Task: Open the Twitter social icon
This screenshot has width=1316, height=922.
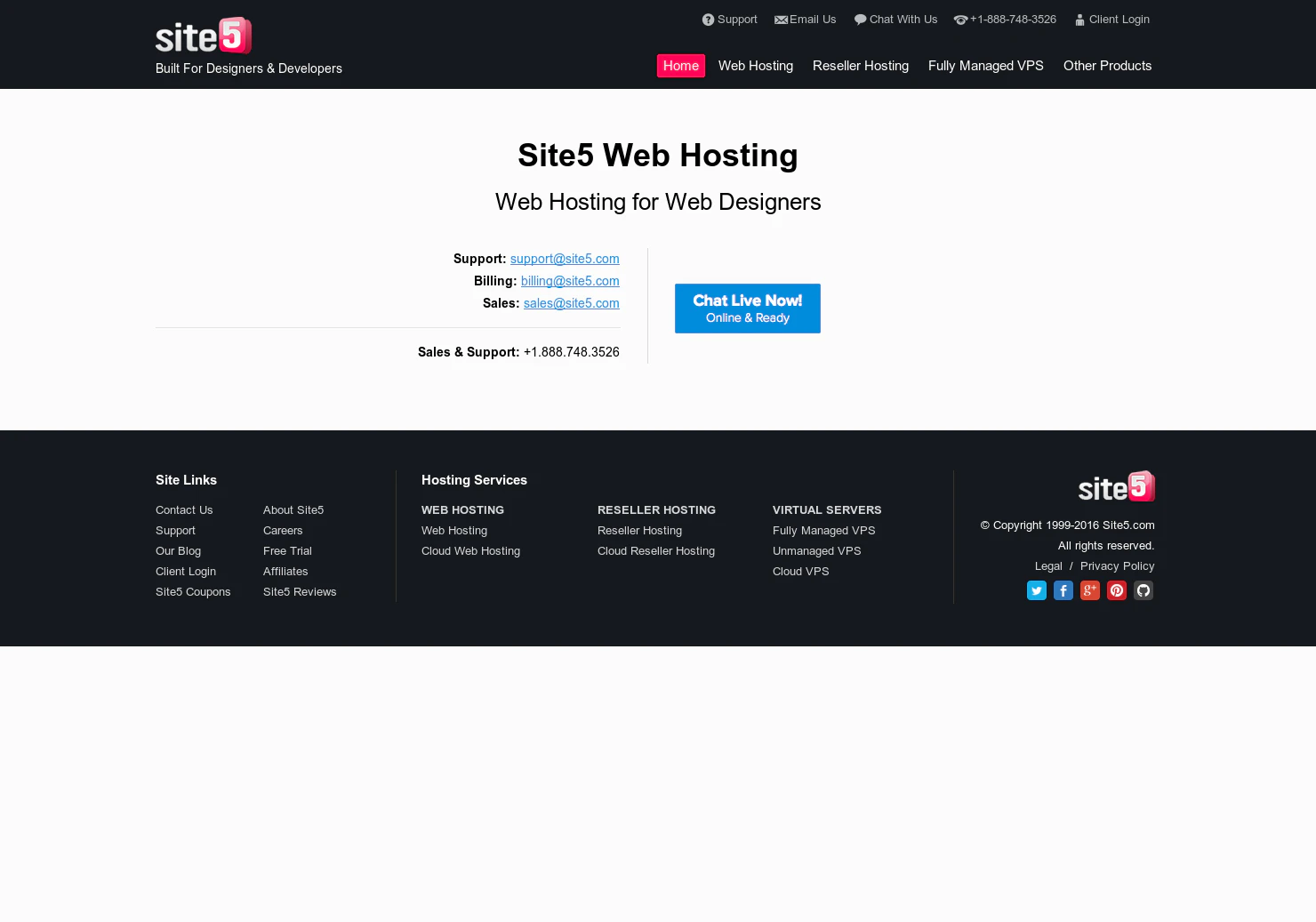Action: pos(1037,590)
